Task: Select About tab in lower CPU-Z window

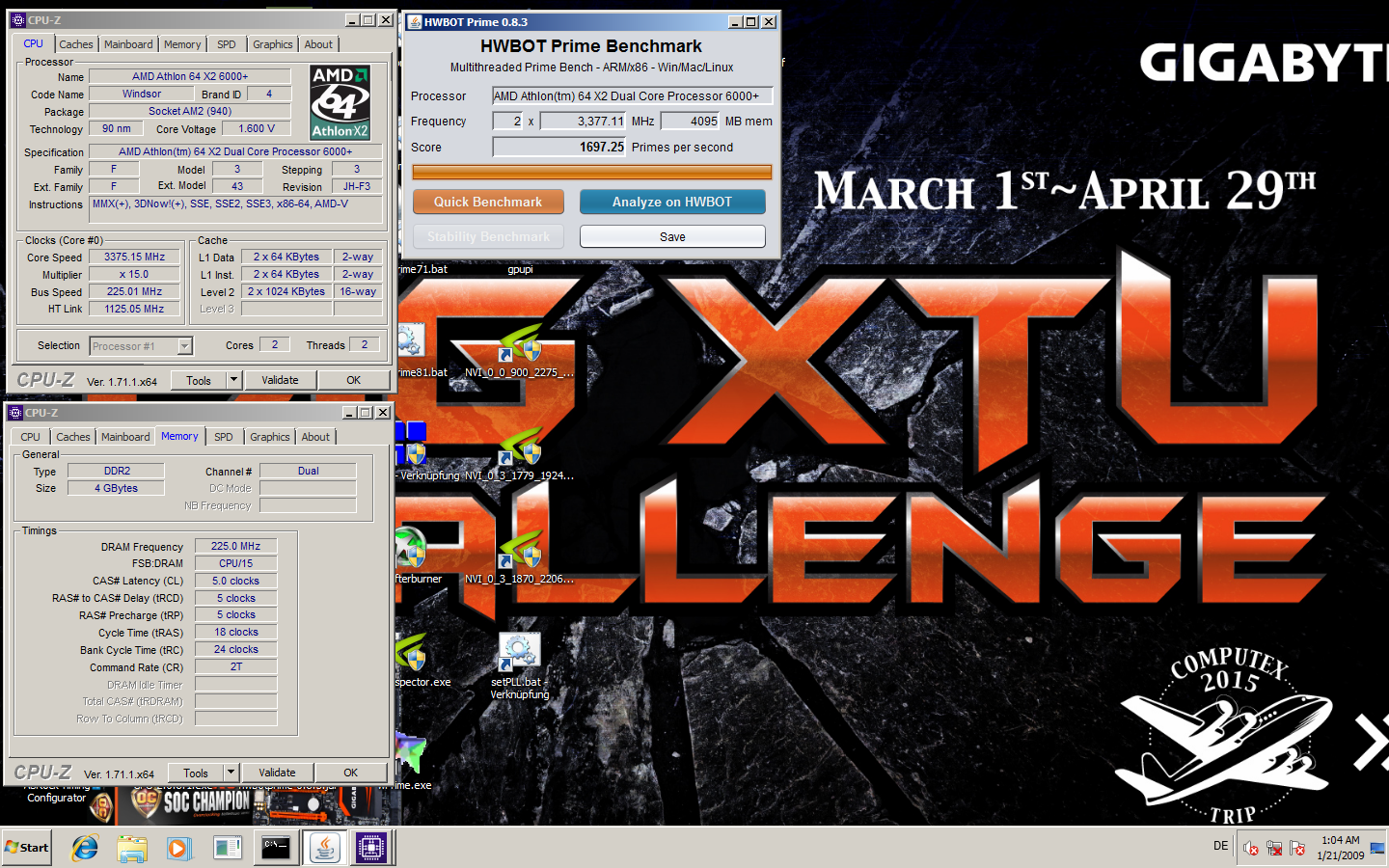Action: 315,437
